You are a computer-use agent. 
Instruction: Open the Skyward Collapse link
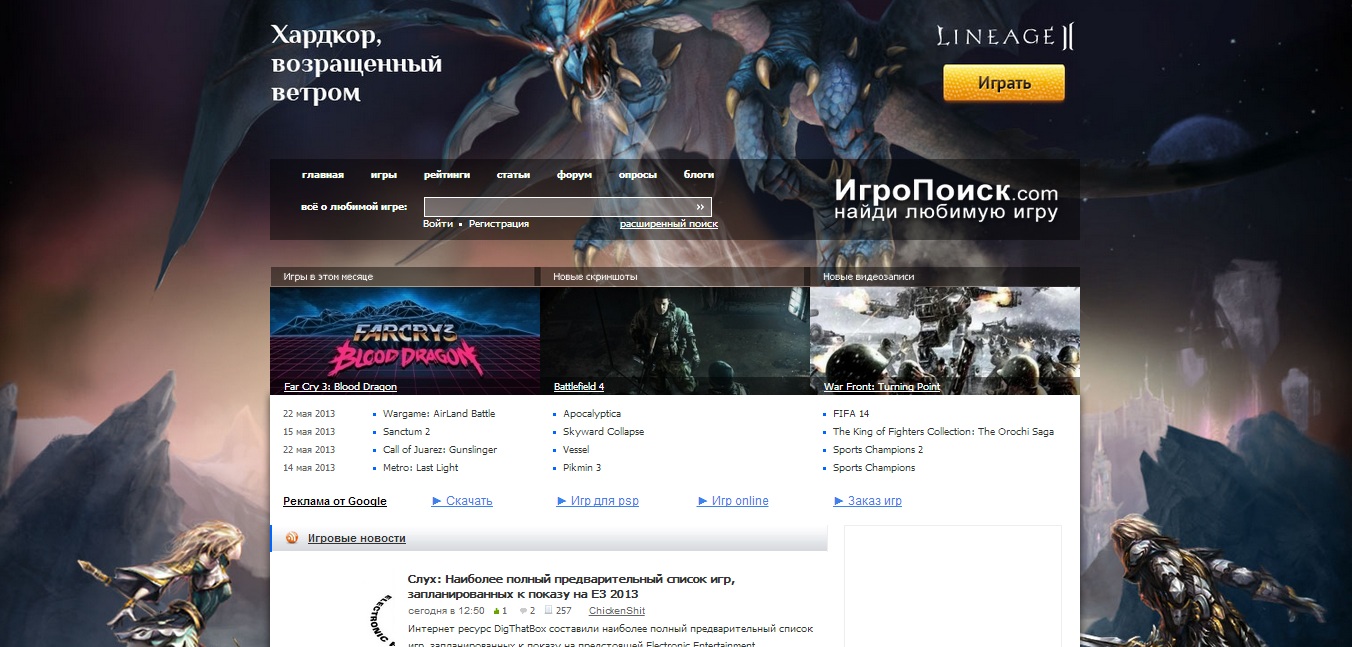[x=604, y=432]
